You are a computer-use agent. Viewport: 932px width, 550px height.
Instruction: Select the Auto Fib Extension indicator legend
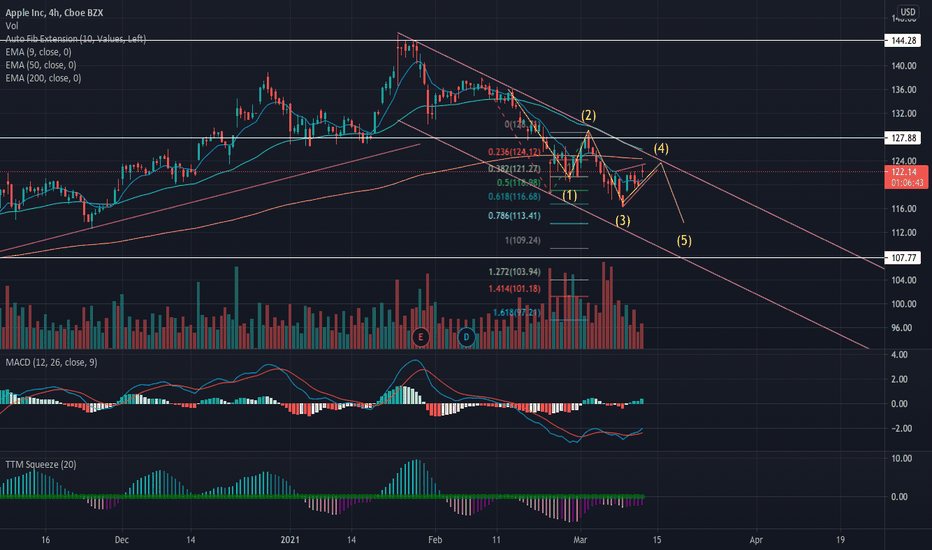click(75, 39)
